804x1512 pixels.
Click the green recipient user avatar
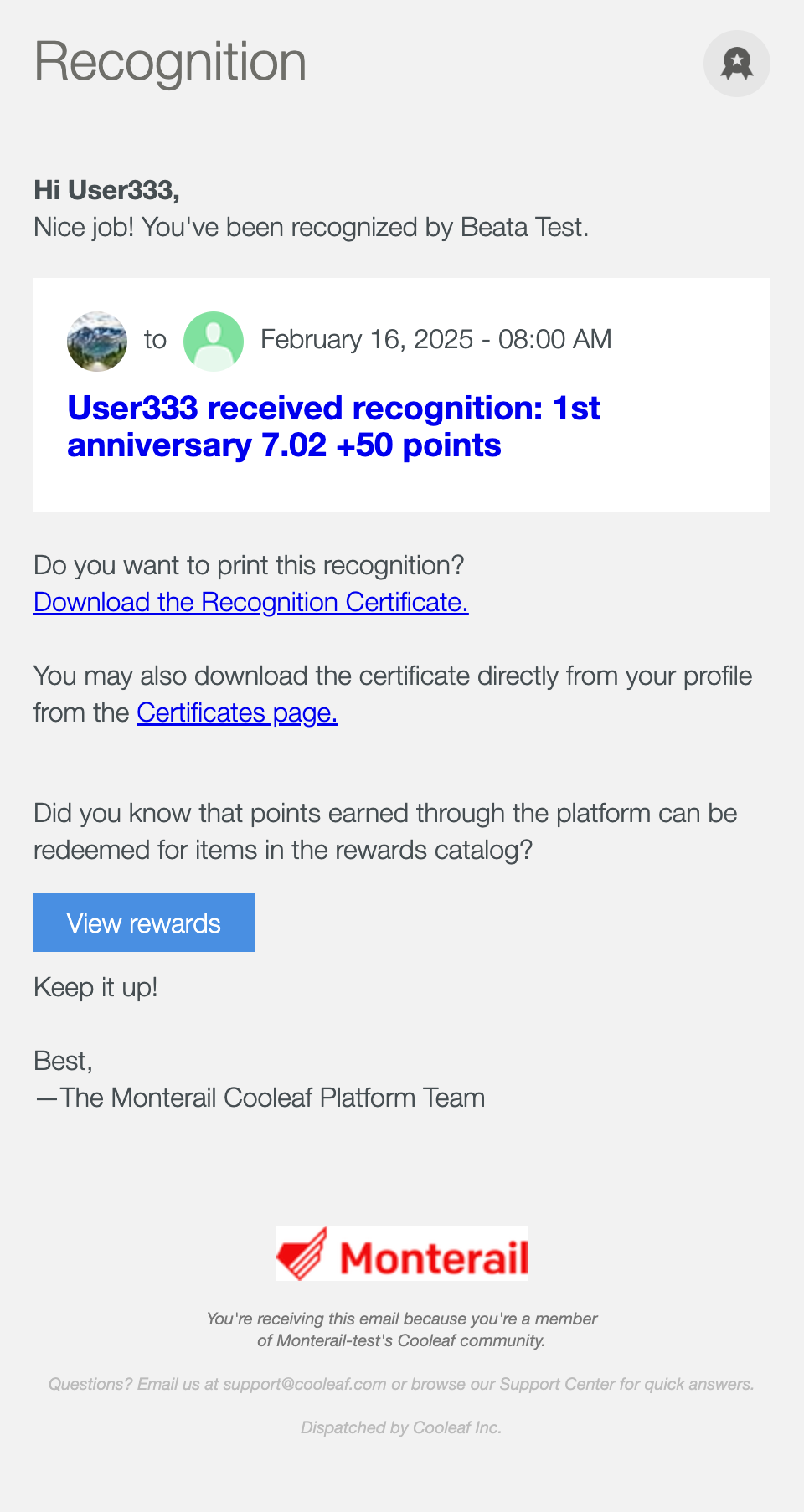click(x=214, y=341)
